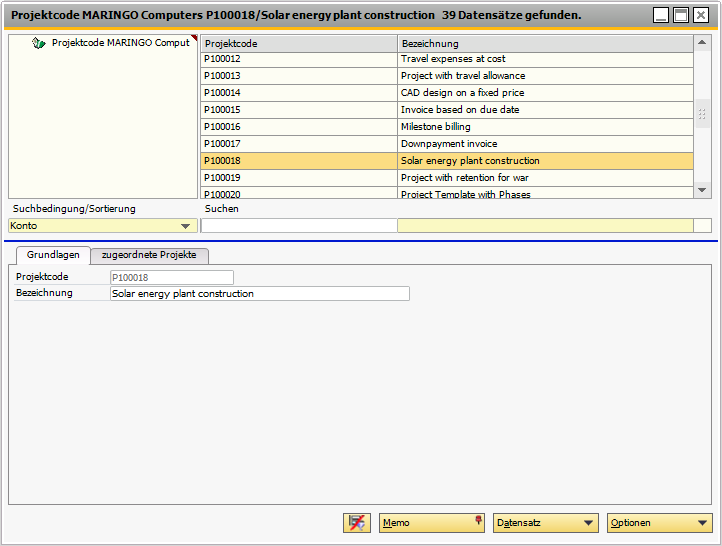Click the white Suchen input field
Viewport: 722px width, 546px height.
(298, 226)
